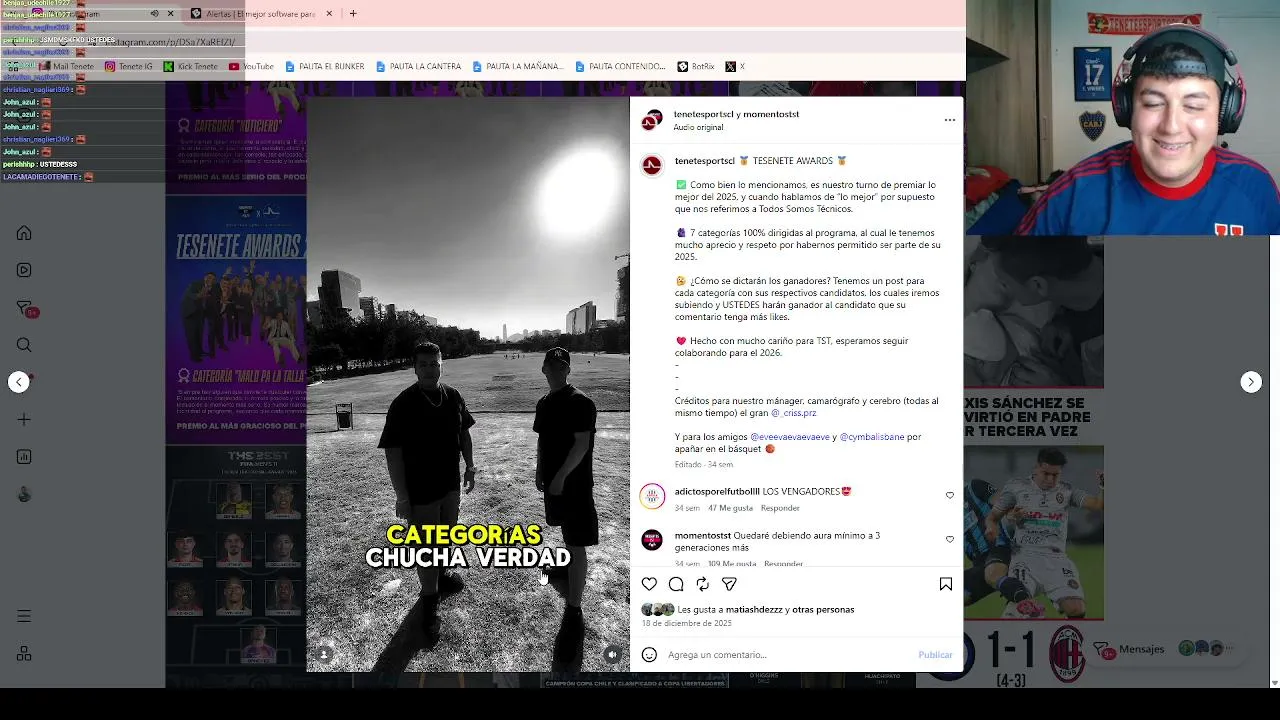Click the browser address bar URL

[169, 42]
